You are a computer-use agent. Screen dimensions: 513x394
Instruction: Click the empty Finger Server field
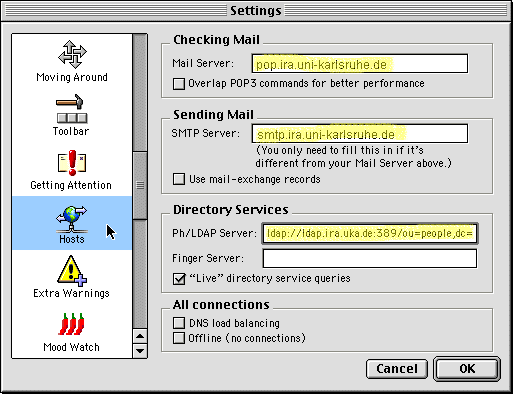pos(370,258)
